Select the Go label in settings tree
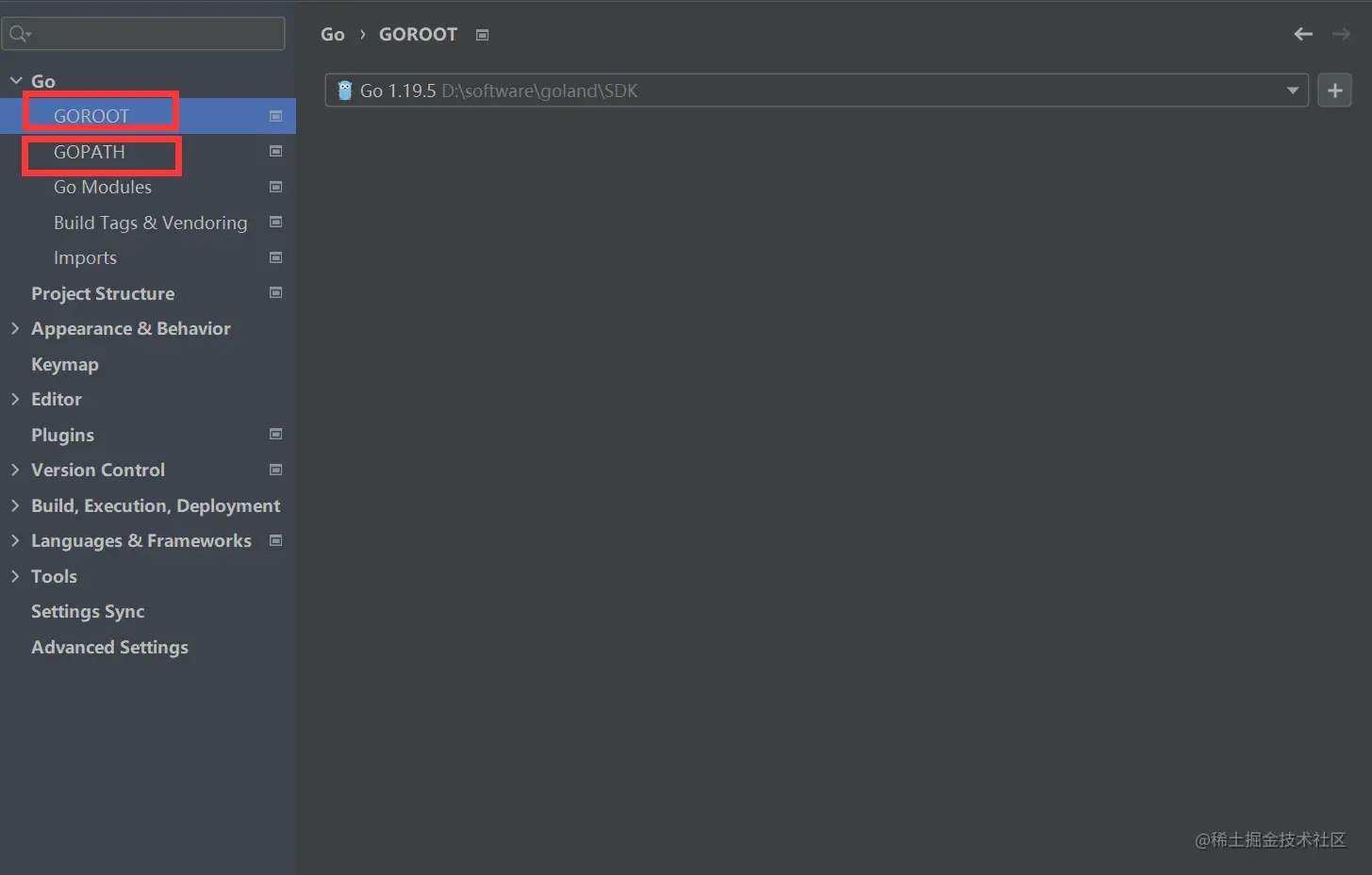 (43, 81)
